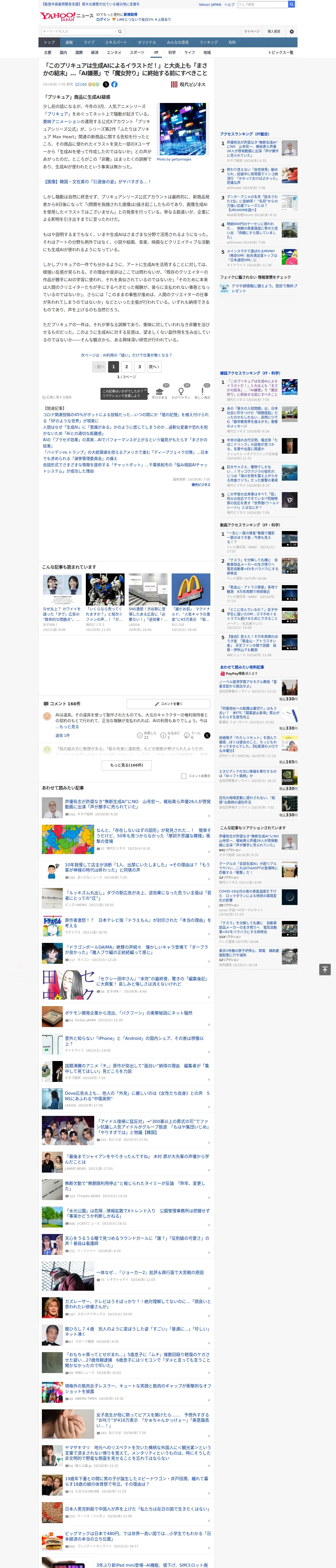This screenshot has height=1568, width=336.
Task: Click the NVIDIA article thumbnail
Action: click(290, 777)
